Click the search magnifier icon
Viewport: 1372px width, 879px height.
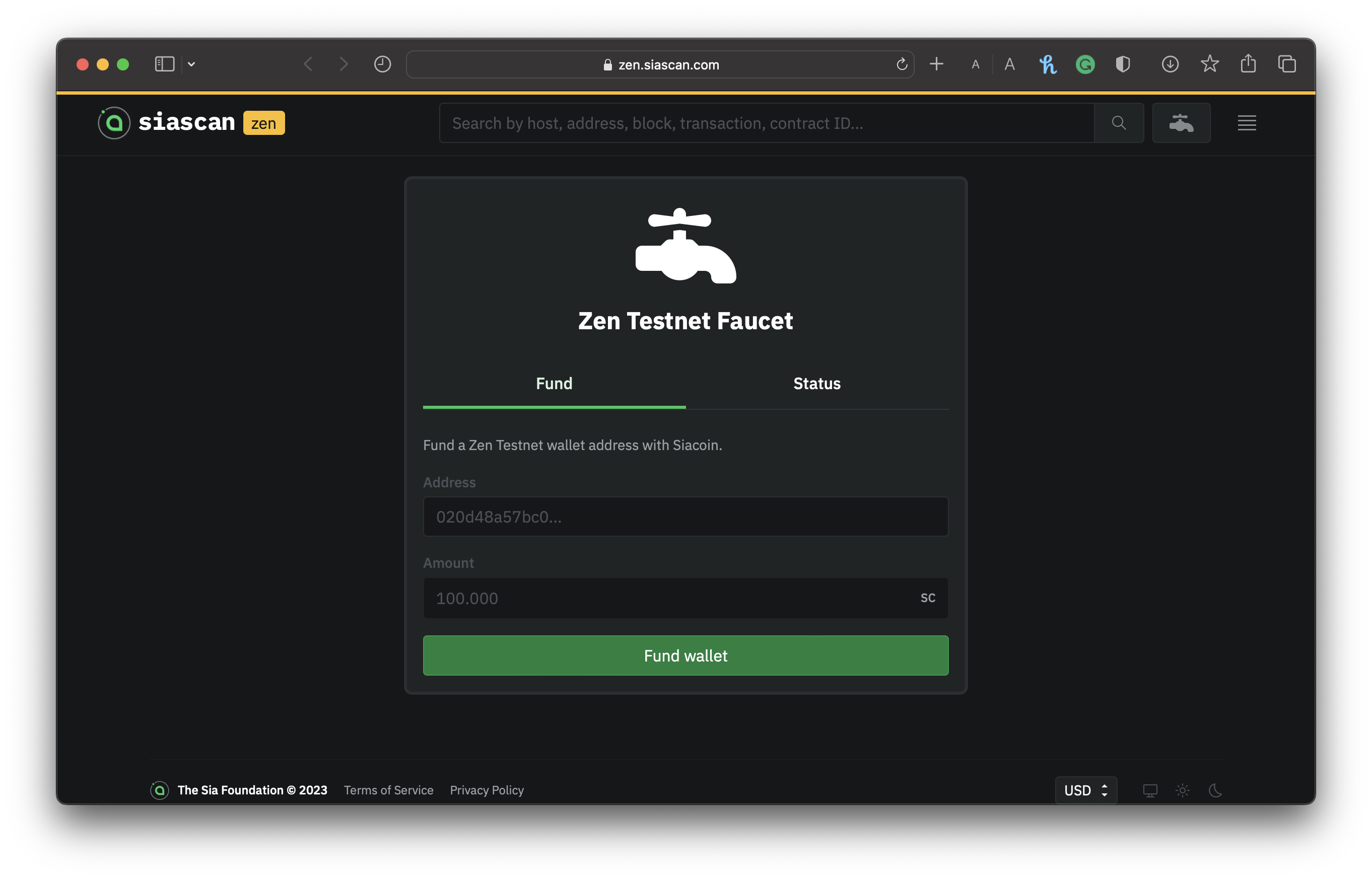(1119, 123)
